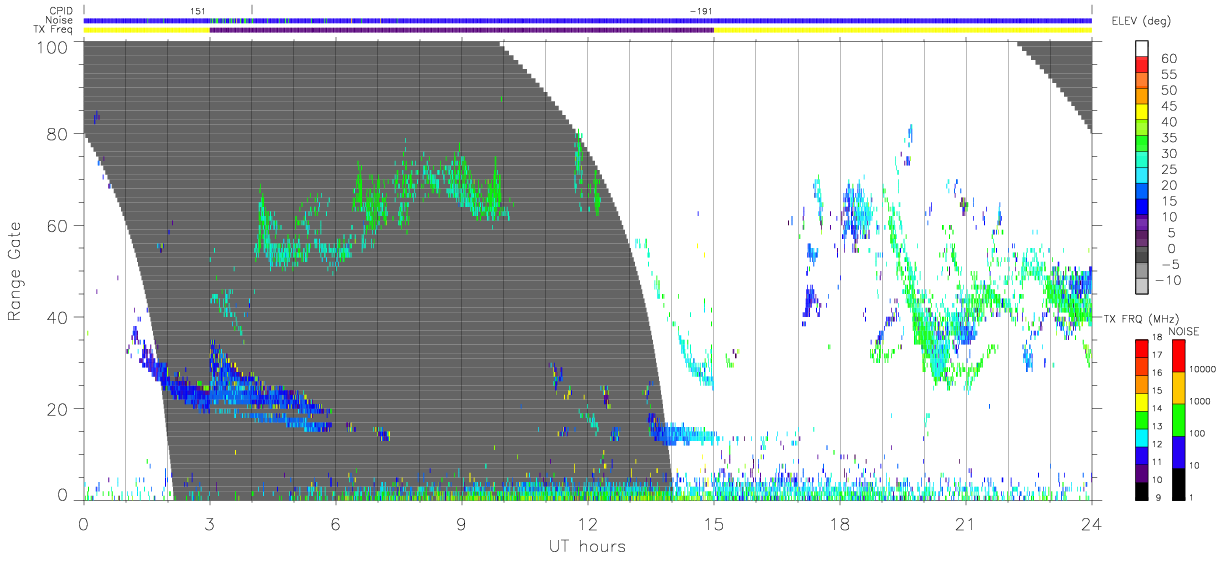
Task: Click the '-10' label on ELEV colorbar
Action: (x=1170, y=281)
